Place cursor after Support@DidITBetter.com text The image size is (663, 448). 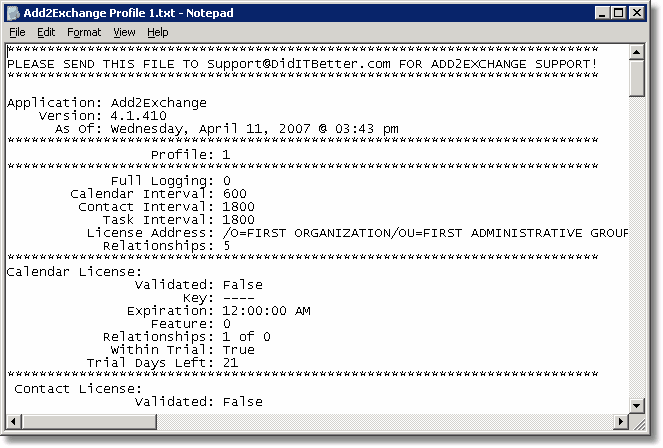(392, 64)
